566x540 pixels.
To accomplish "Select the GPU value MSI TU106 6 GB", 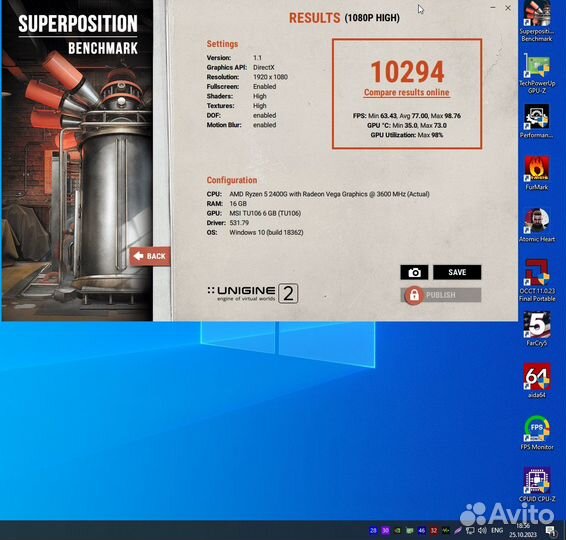I will pyautogui.click(x=265, y=213).
